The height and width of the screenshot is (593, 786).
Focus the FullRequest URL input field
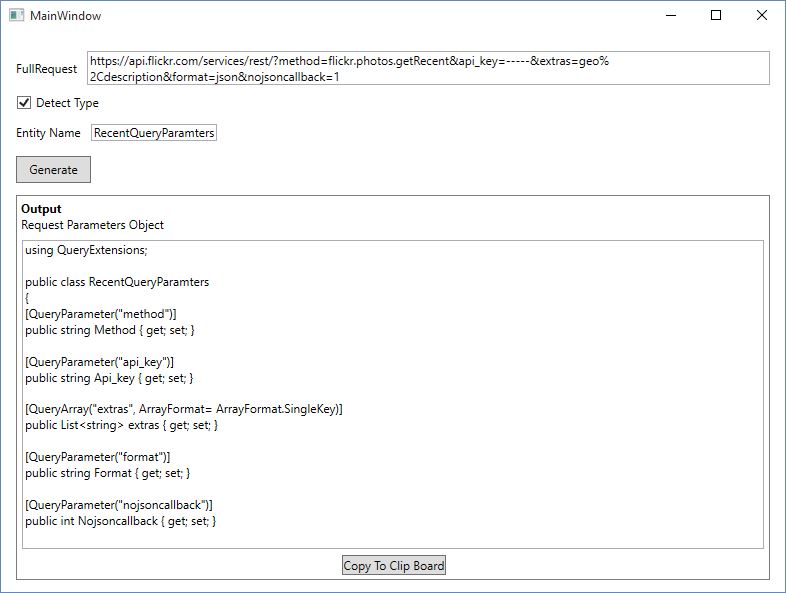point(428,68)
